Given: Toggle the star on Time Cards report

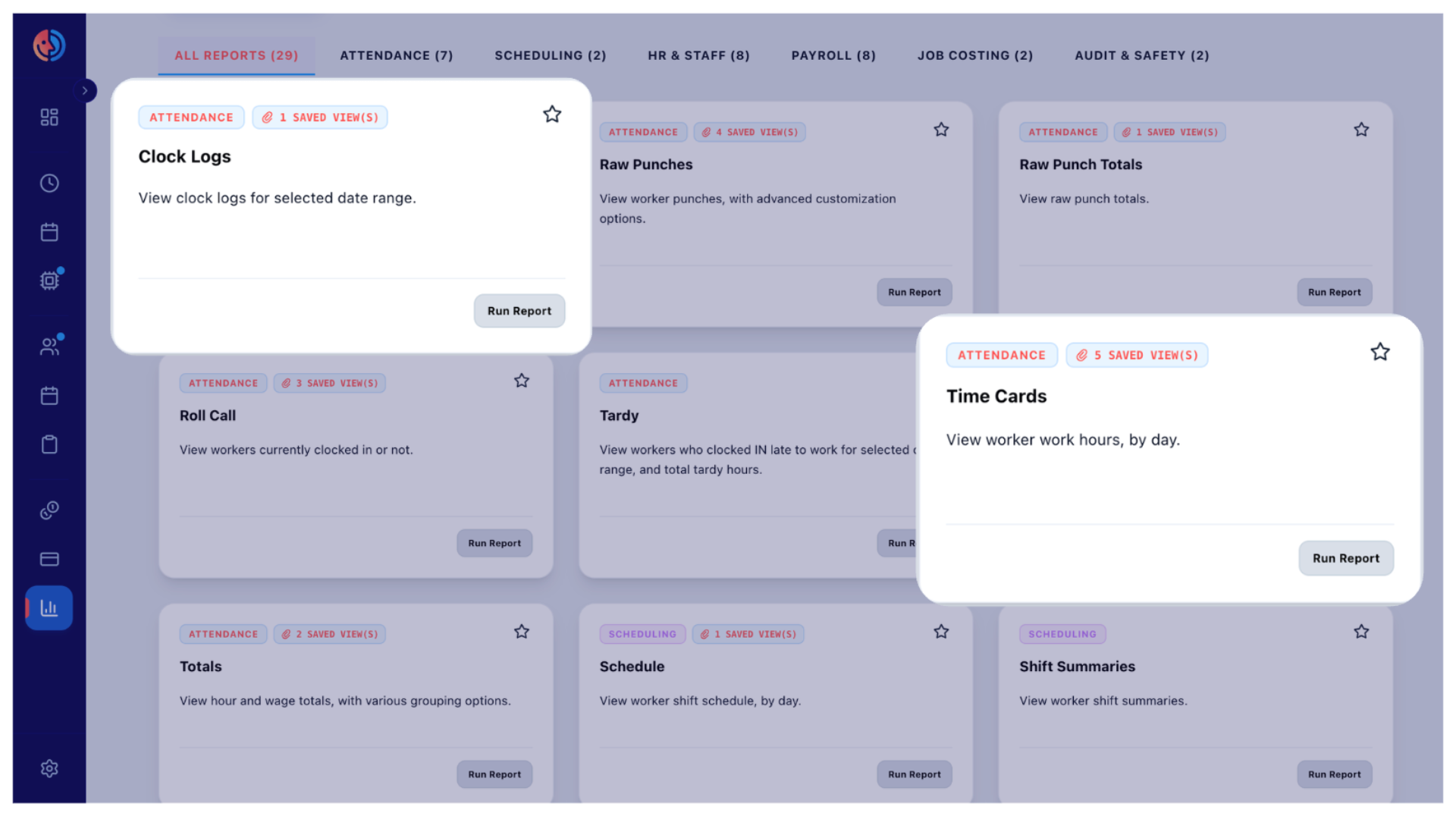Looking at the screenshot, I should click(x=1380, y=352).
